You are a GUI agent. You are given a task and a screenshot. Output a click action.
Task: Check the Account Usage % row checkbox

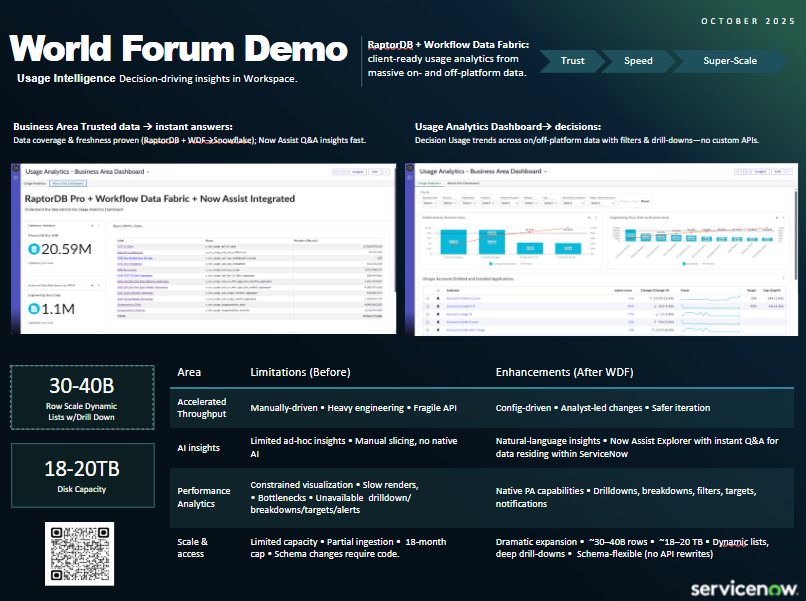427,312
